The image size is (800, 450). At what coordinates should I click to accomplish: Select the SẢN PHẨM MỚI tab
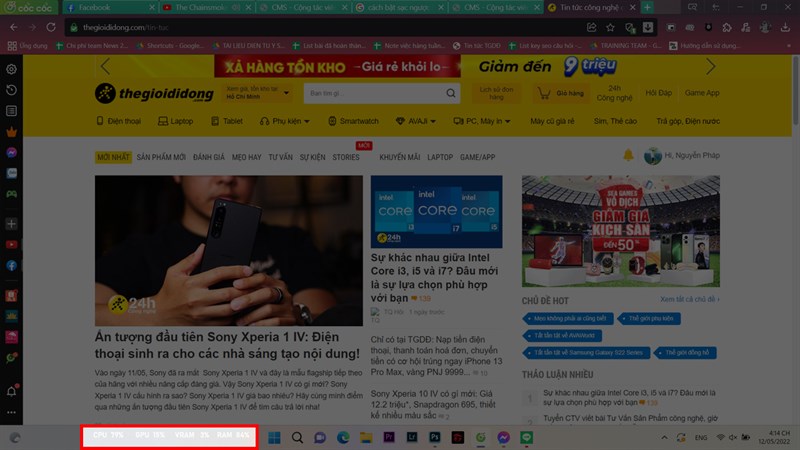click(161, 158)
